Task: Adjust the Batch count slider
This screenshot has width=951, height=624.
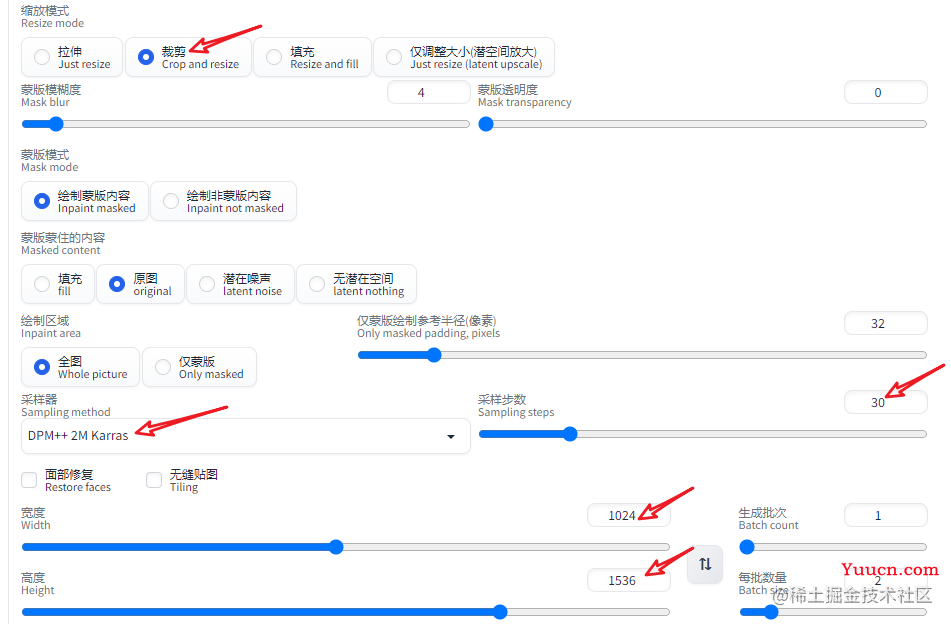Action: click(x=833, y=547)
